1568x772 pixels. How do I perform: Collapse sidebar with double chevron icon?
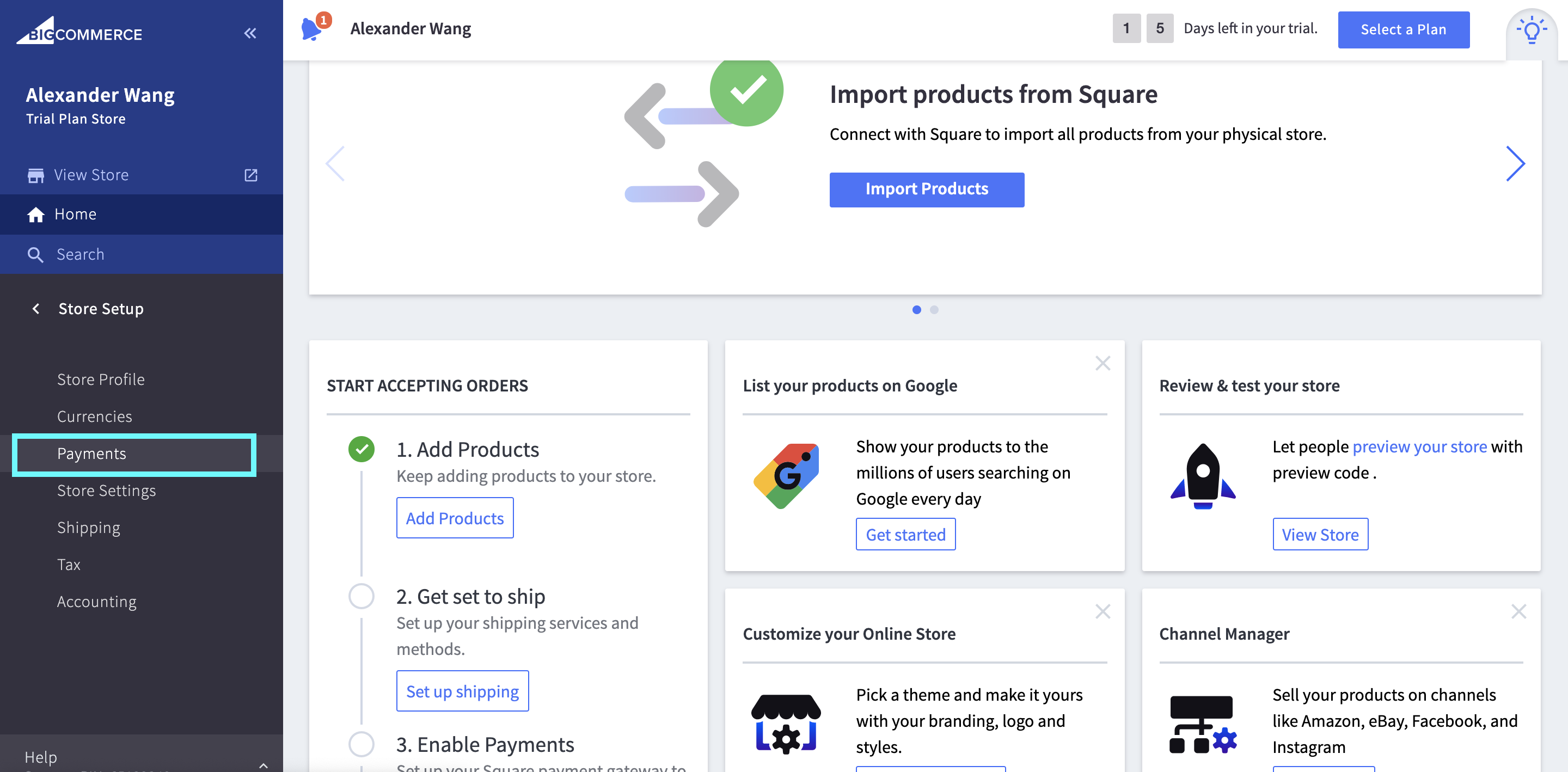(x=249, y=34)
